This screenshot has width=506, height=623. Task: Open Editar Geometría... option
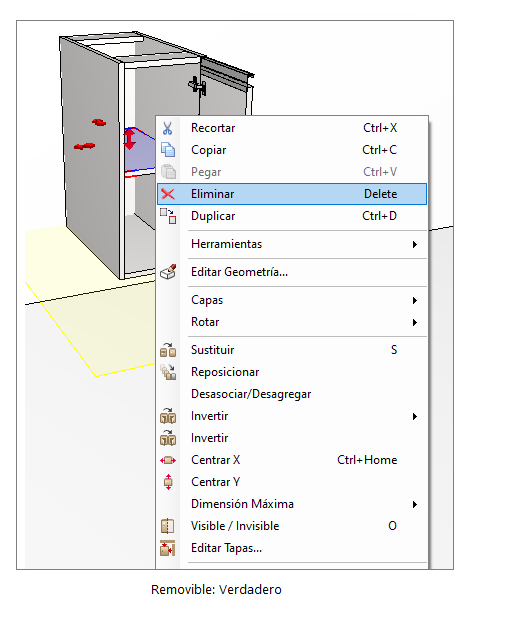pyautogui.click(x=292, y=272)
